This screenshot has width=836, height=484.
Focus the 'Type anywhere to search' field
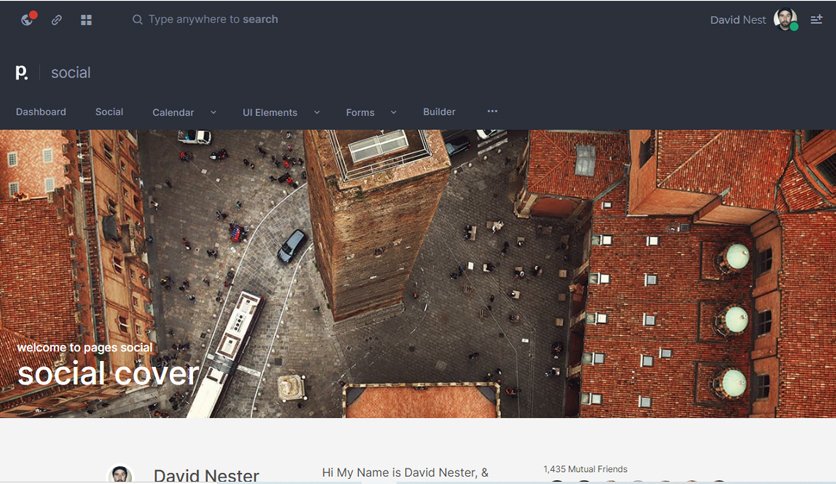[213, 19]
